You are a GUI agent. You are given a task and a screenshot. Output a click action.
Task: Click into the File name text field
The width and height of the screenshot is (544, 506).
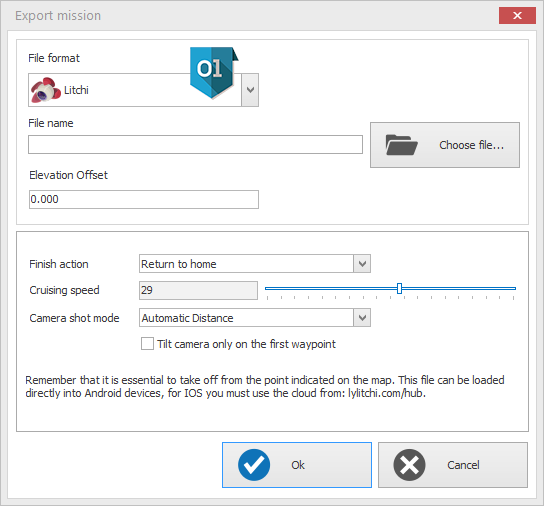[195, 145]
